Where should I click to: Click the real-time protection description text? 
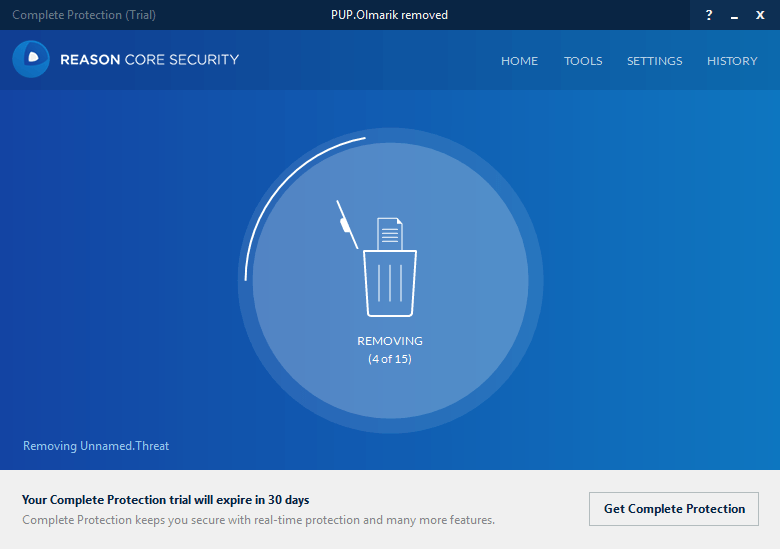[x=259, y=520]
